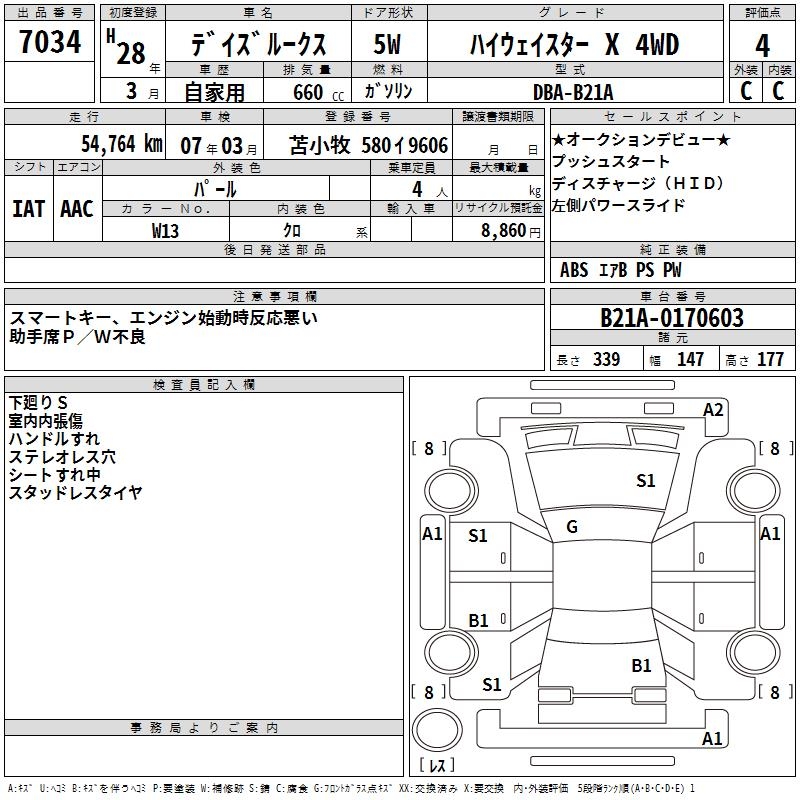
Task: Select the B1 dent mark above the lower-right wheel
Action: pyautogui.click(x=641, y=665)
